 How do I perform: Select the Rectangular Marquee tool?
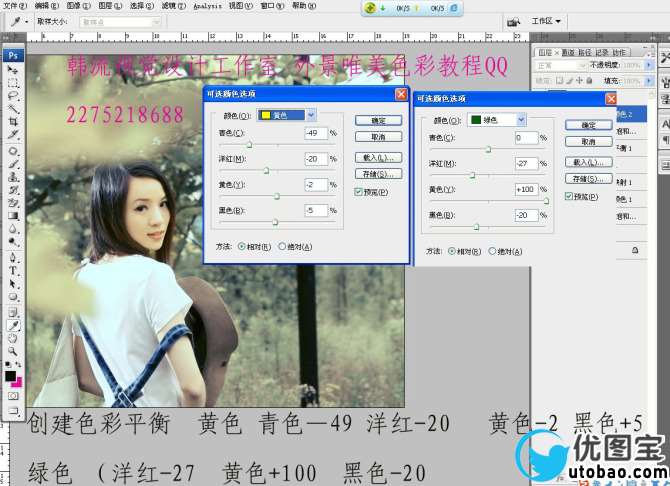(x=13, y=83)
